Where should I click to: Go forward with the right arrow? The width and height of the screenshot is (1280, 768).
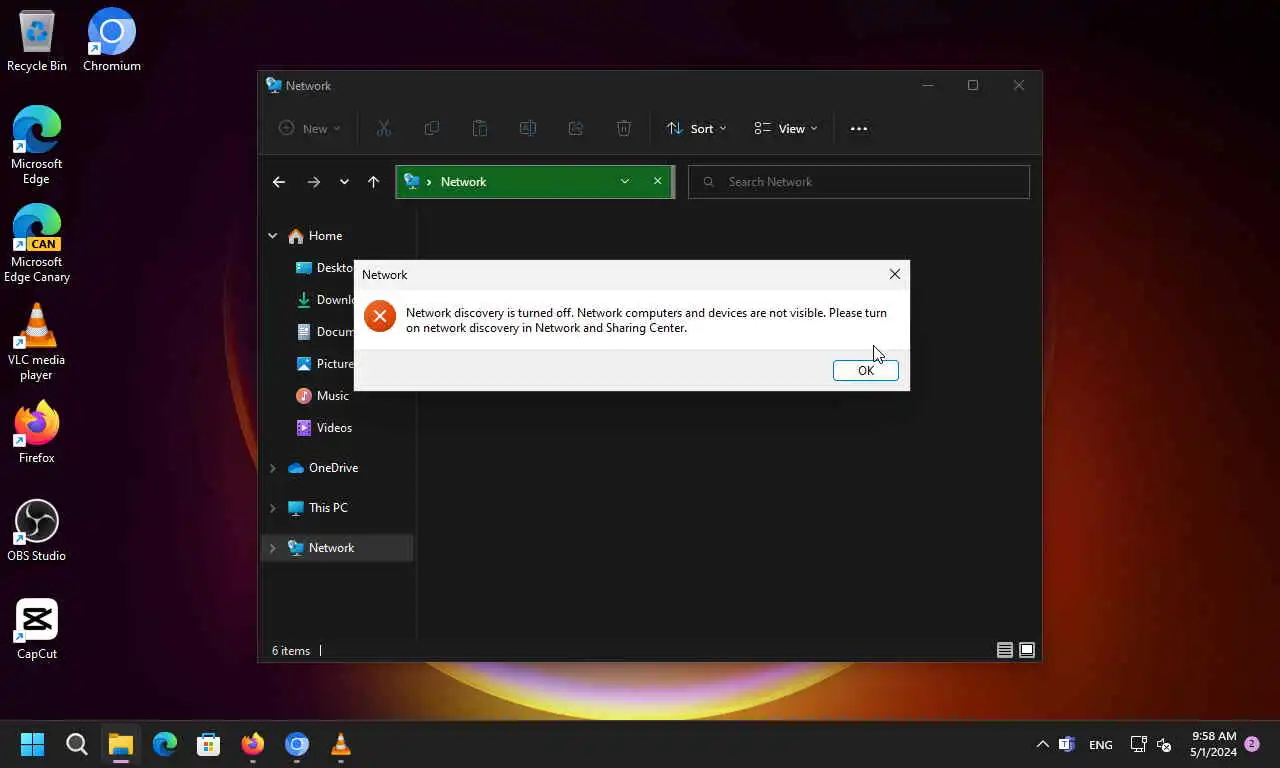click(x=314, y=182)
